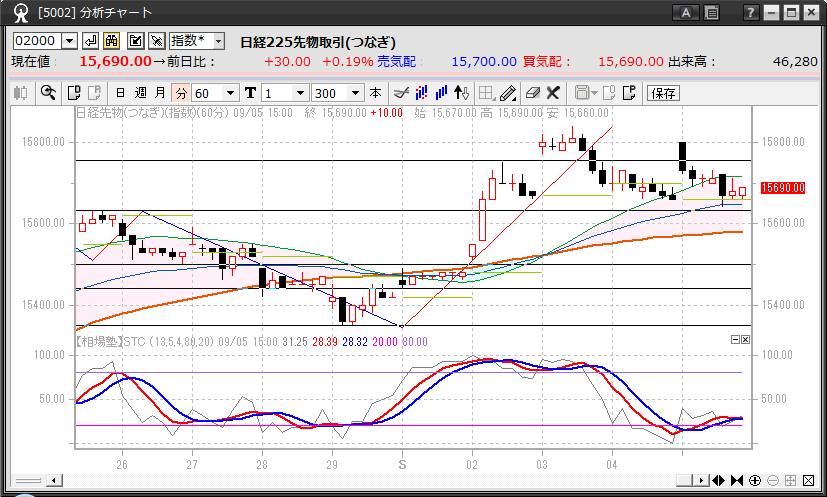Viewport: 827px width, 497px height.
Task: Switch chart to daily (日) period
Action: point(120,93)
